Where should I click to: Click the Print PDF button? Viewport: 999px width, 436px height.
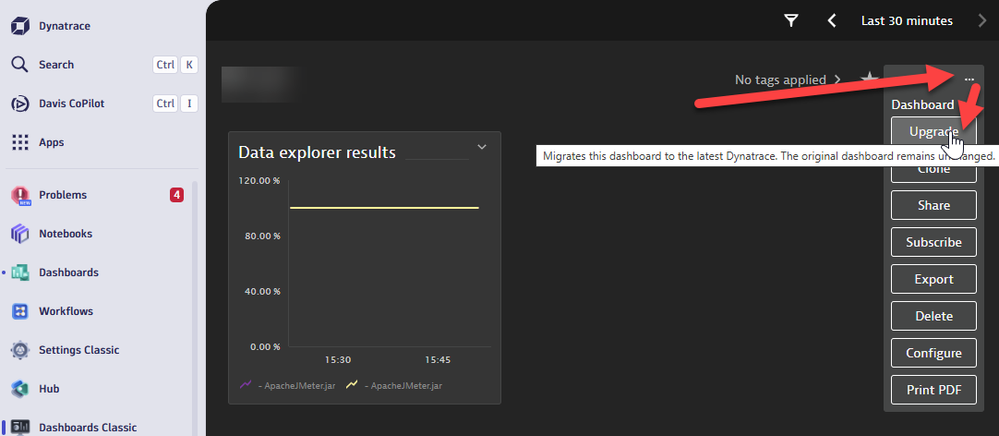click(x=933, y=390)
